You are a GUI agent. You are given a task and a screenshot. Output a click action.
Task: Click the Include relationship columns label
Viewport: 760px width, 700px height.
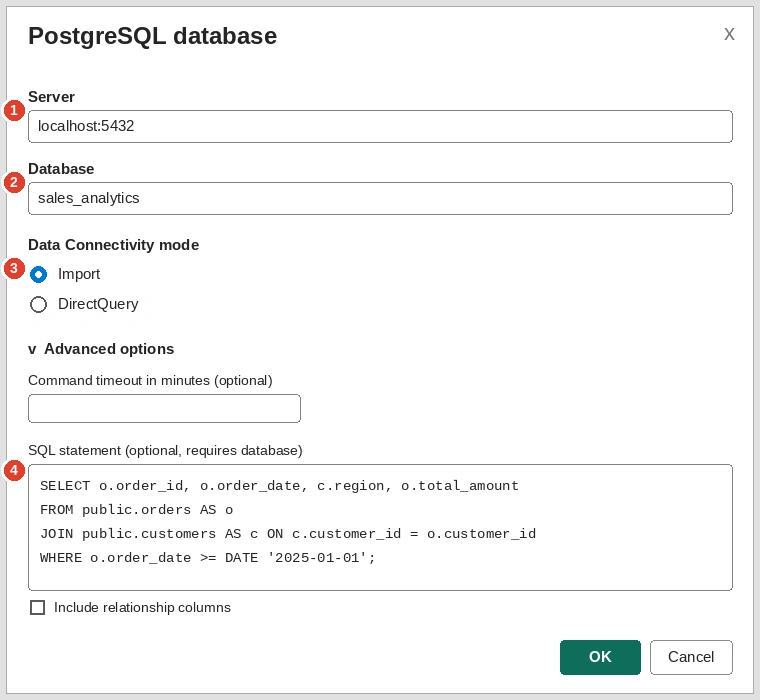pos(142,607)
